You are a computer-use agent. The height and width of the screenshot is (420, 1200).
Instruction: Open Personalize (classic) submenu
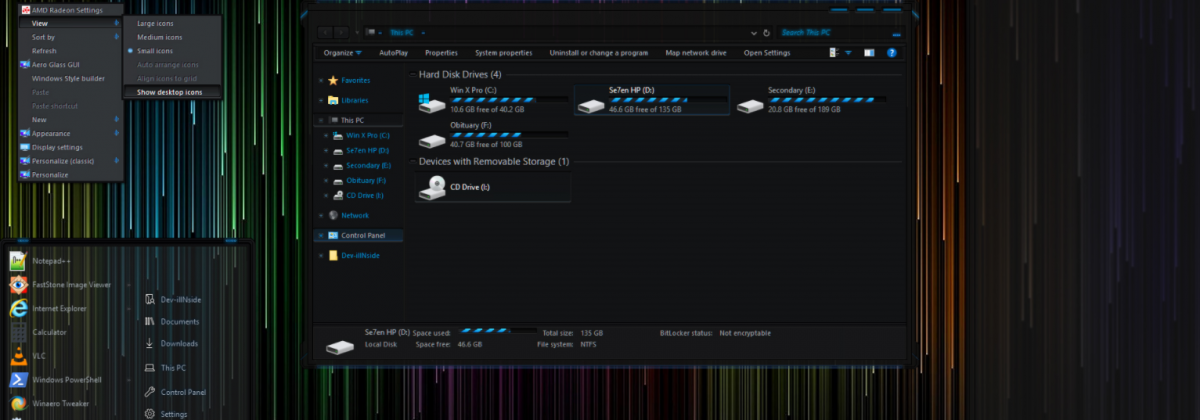pos(71,161)
